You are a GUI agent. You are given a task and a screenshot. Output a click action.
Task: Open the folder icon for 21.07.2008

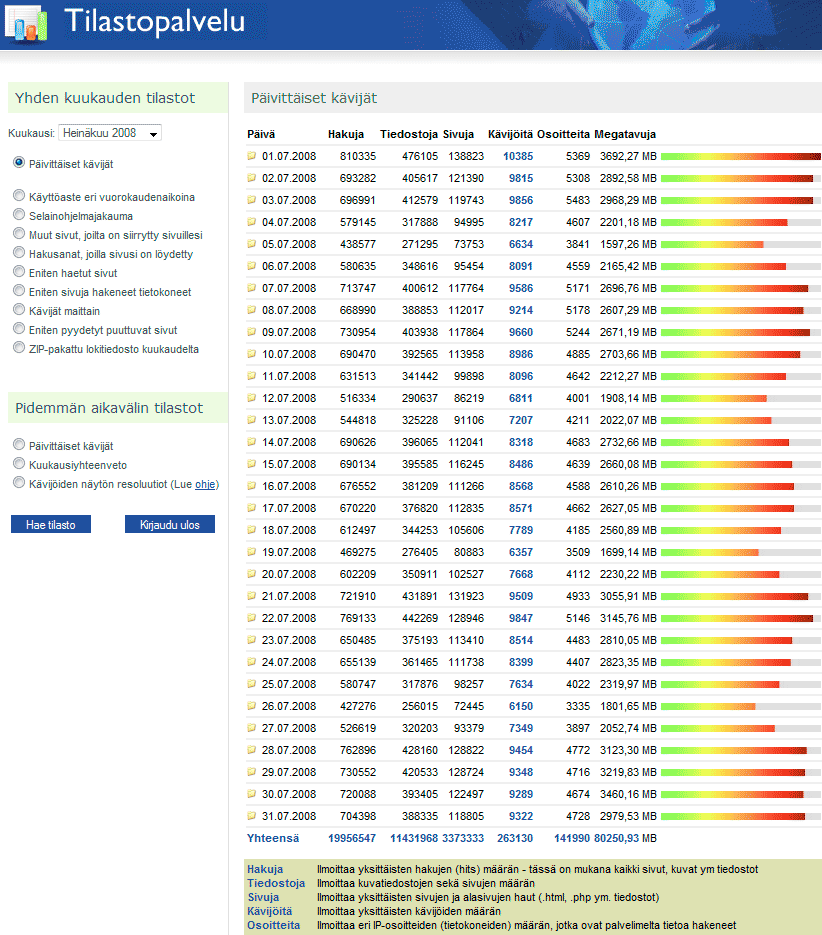(252, 596)
